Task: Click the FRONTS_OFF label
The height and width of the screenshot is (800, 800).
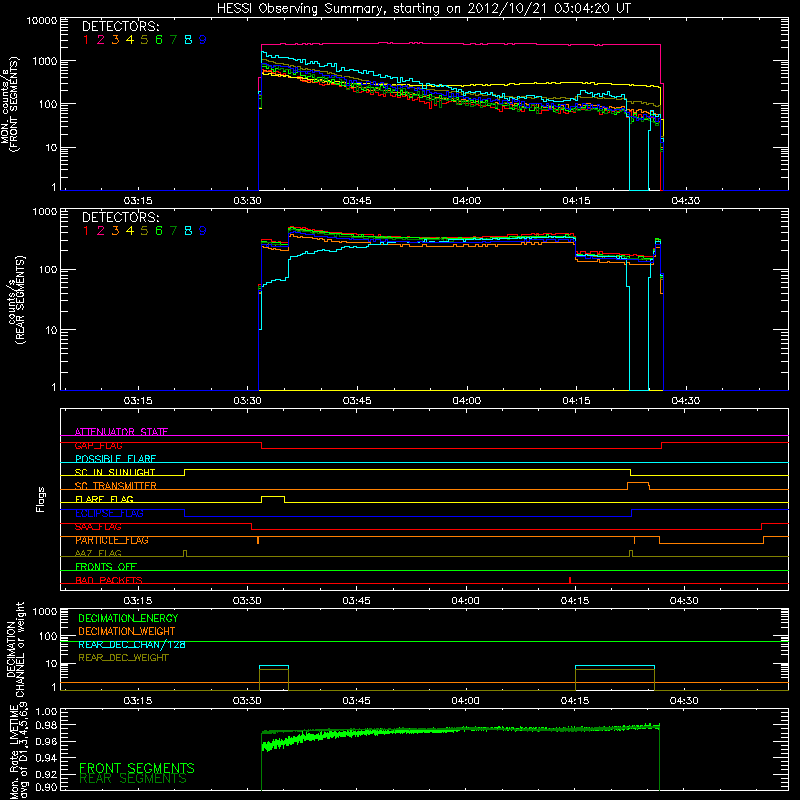Action: click(106, 567)
